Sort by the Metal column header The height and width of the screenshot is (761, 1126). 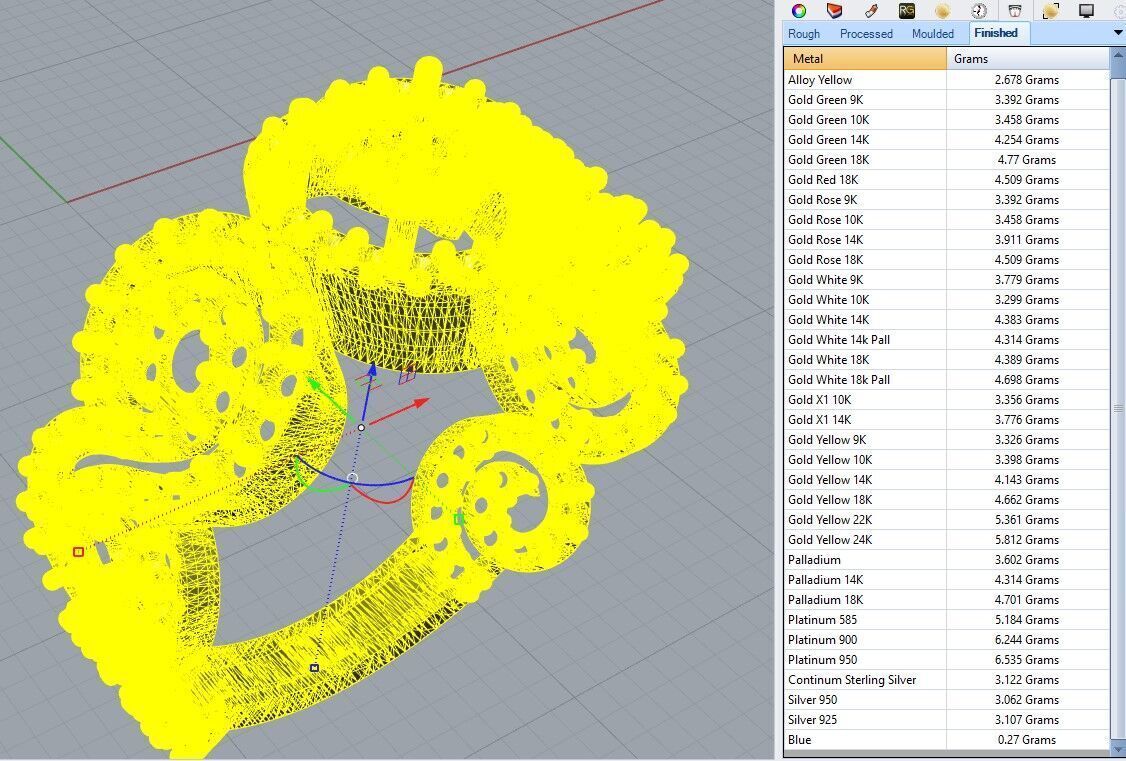[x=865, y=59]
